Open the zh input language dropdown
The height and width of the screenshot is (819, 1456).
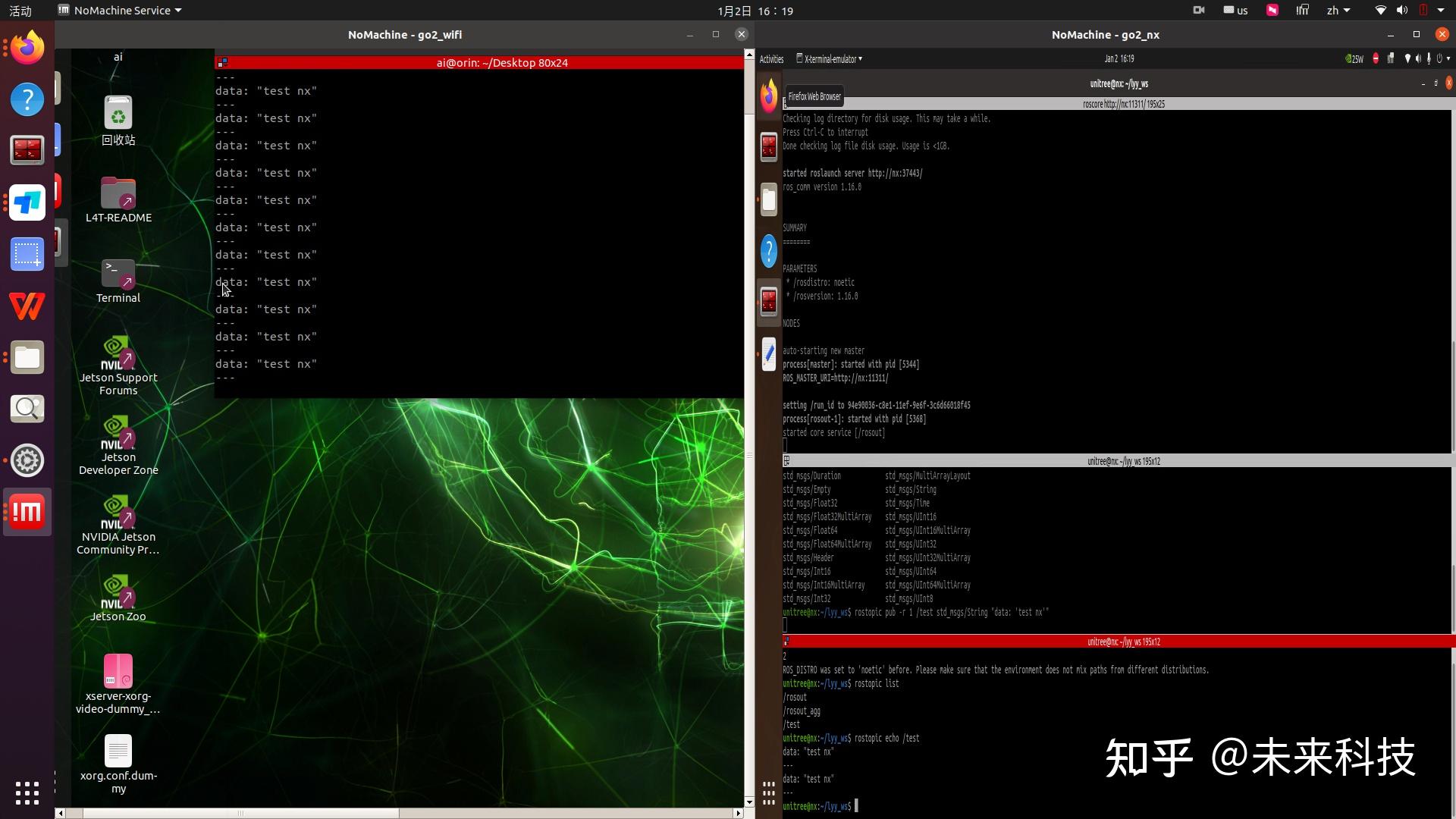pyautogui.click(x=1338, y=11)
